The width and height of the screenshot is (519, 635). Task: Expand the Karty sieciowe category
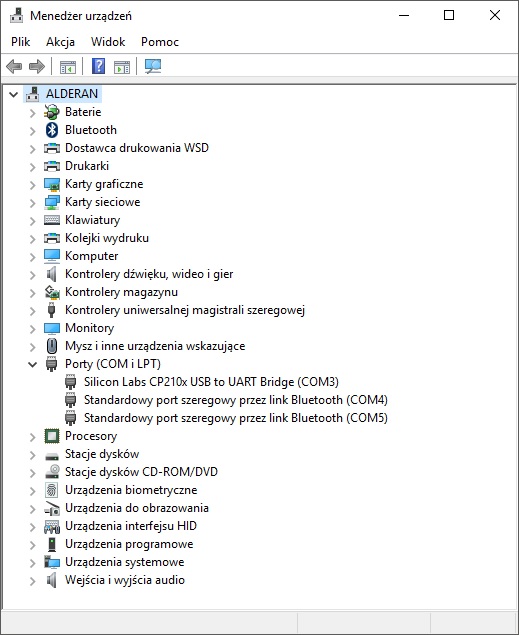[32, 203]
